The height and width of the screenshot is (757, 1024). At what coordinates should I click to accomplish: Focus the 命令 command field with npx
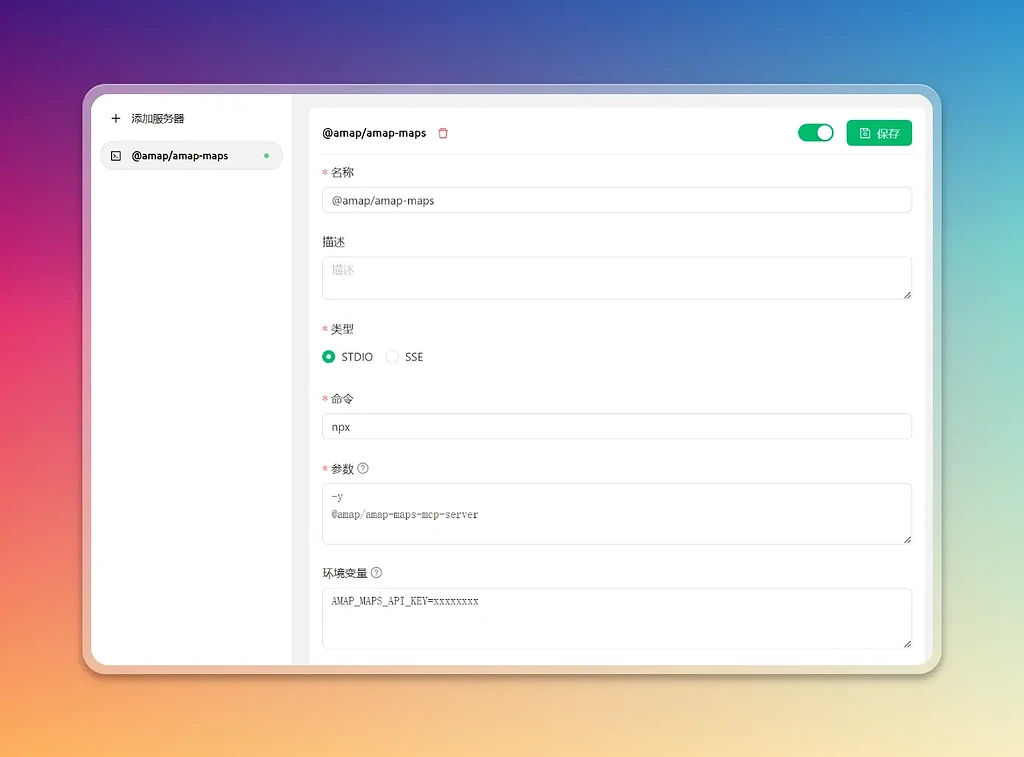[x=616, y=427]
